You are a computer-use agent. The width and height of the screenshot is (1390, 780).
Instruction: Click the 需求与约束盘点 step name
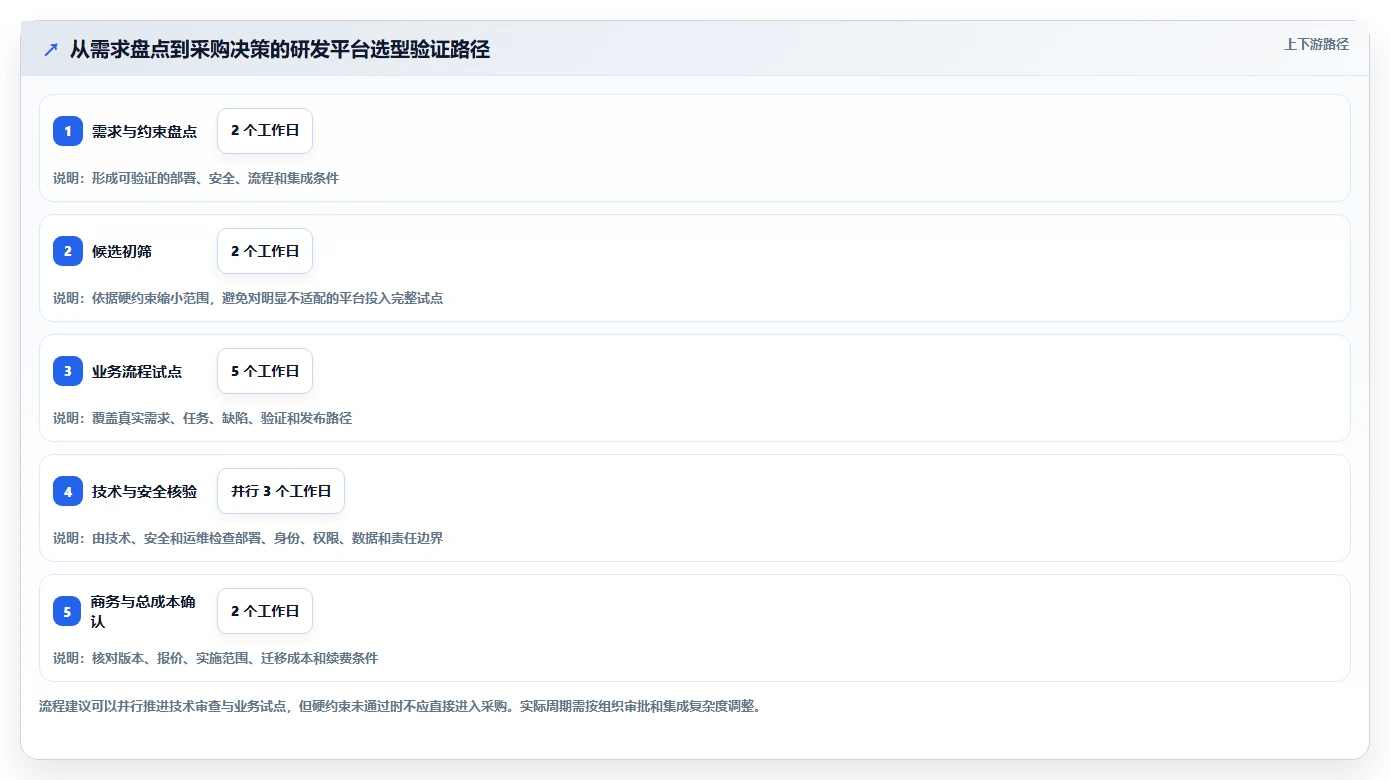coord(144,131)
